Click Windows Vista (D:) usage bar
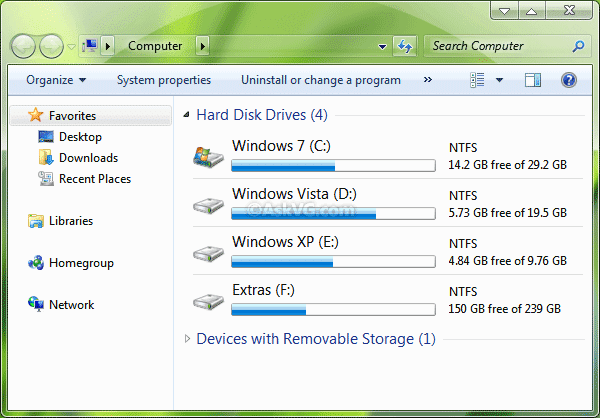This screenshot has width=600, height=418. tap(333, 213)
